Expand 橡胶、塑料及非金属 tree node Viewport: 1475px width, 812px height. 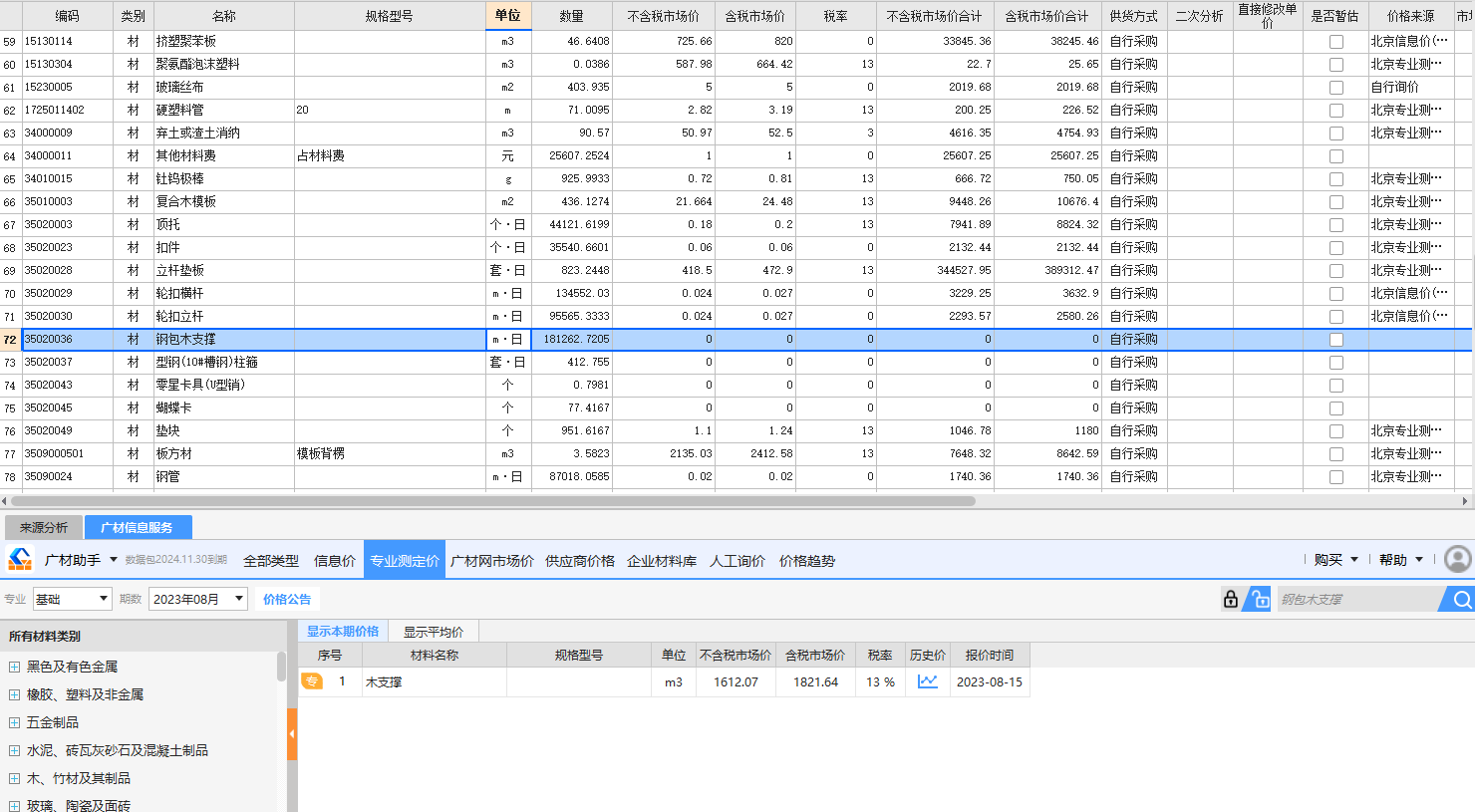(x=14, y=694)
